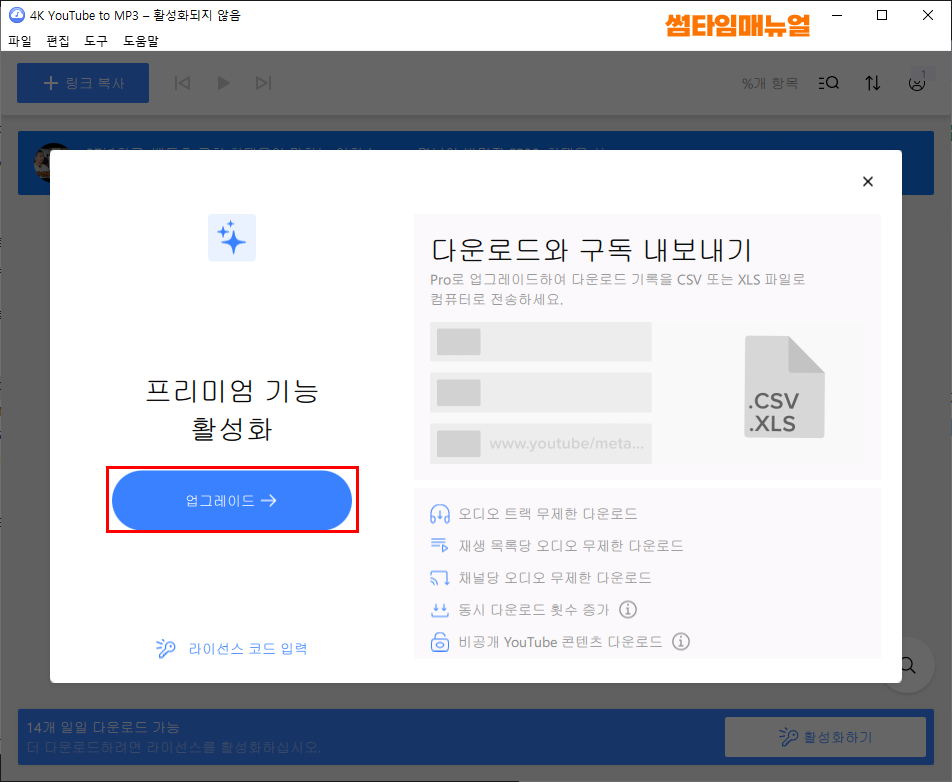Click the smiley notification icon
This screenshot has width=952, height=782.
coord(917,82)
